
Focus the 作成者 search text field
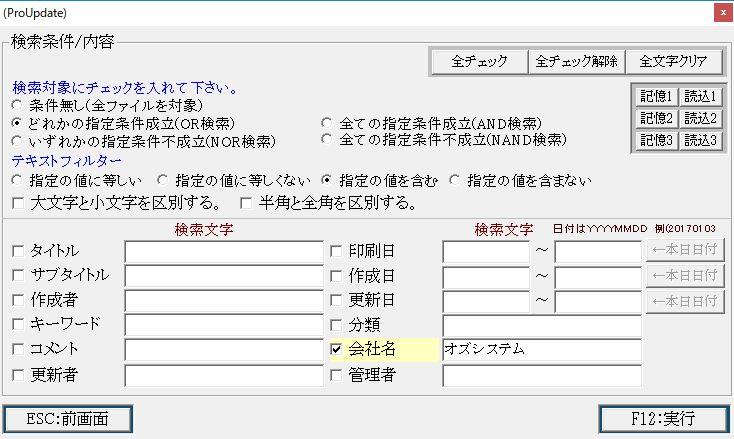click(224, 301)
